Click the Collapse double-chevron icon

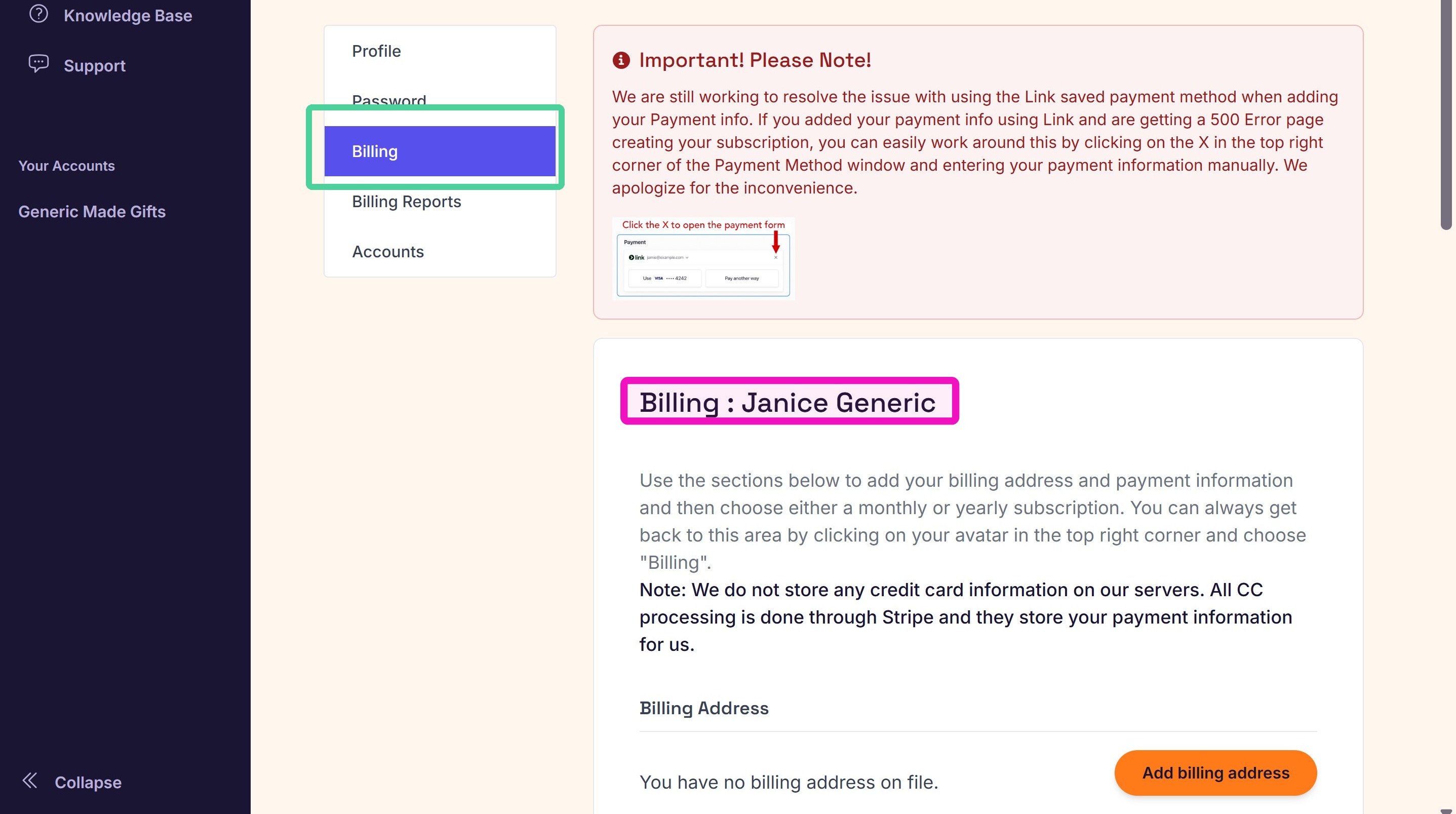tap(30, 781)
